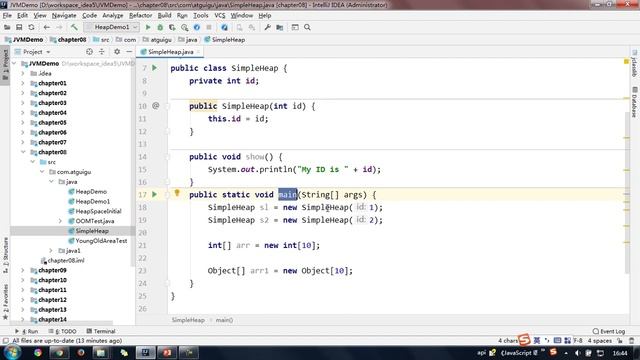Viewport: 640px width, 360px height.
Task: Locate current file with the crosshair icon
Action: [89, 52]
